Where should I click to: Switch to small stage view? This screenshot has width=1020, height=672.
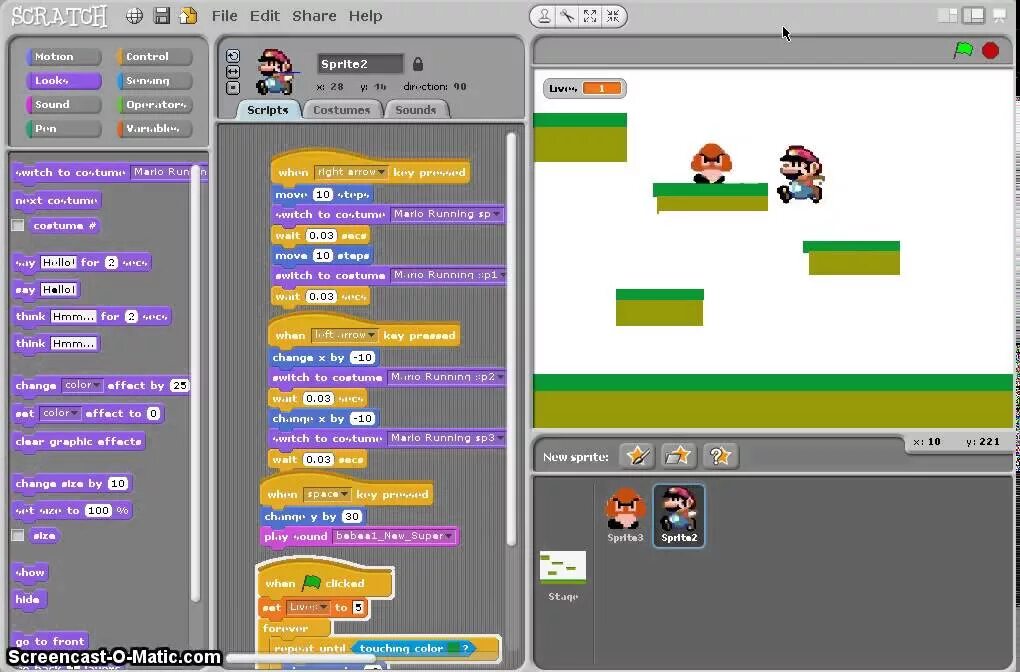(948, 16)
